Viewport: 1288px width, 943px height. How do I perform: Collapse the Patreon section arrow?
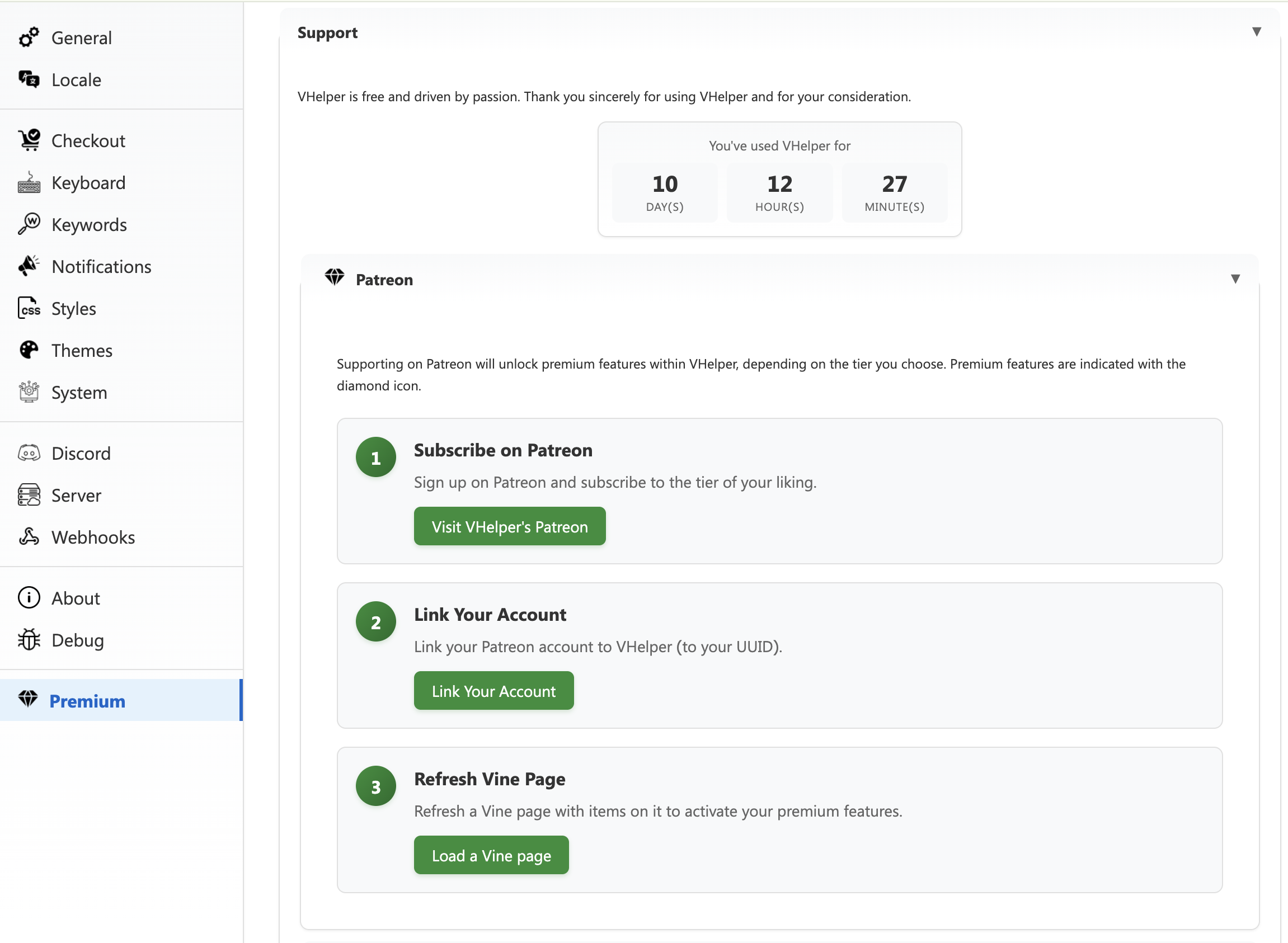click(x=1235, y=279)
